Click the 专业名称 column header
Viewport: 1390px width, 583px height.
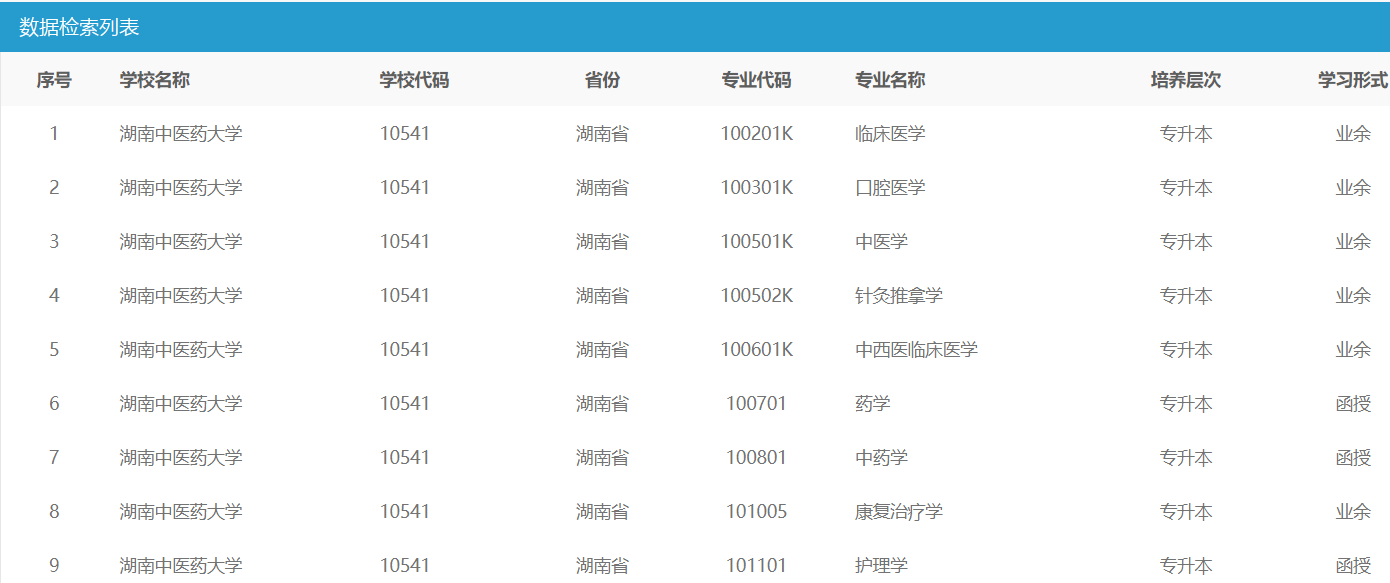[x=889, y=80]
